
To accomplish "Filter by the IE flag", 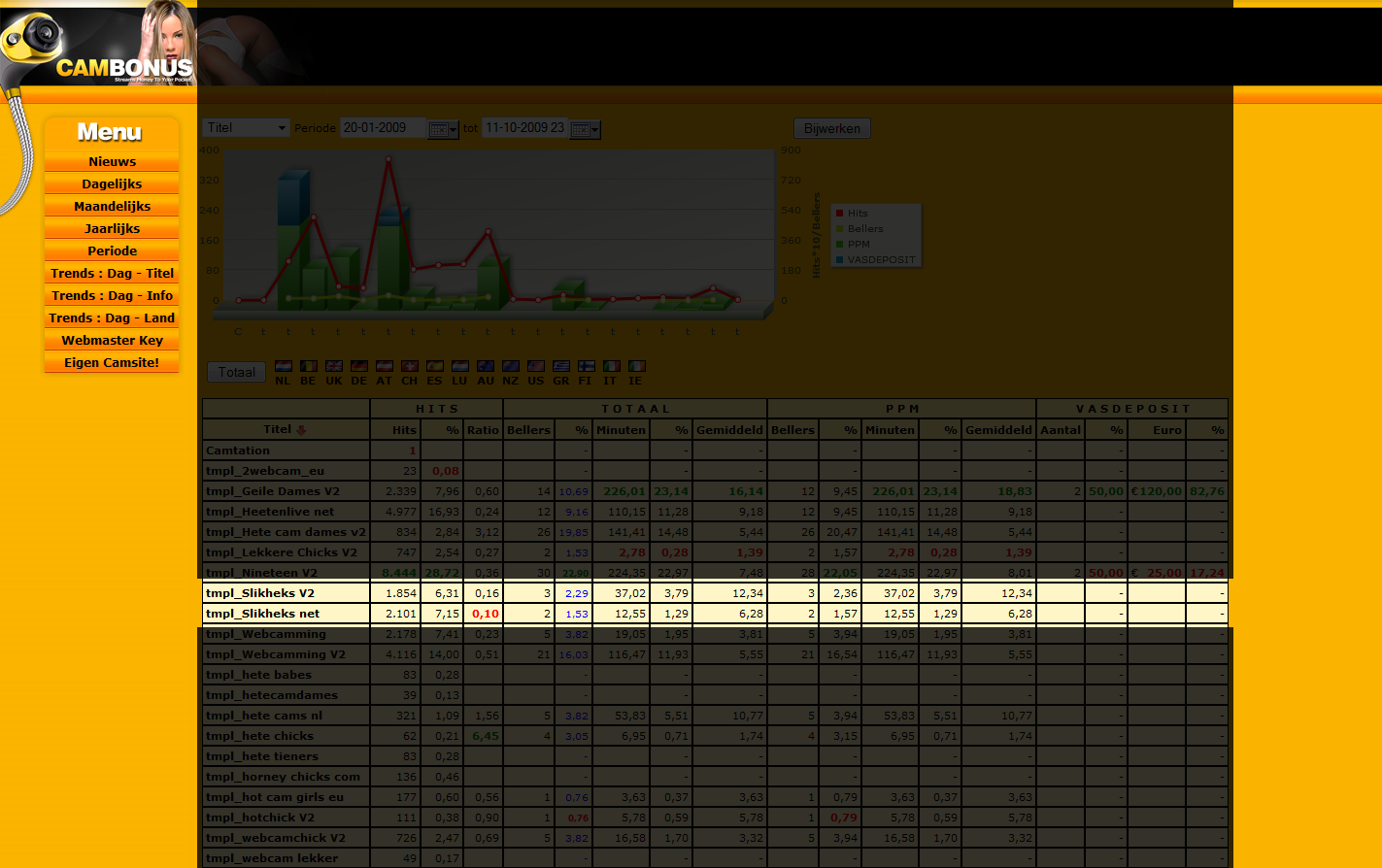I will (636, 366).
